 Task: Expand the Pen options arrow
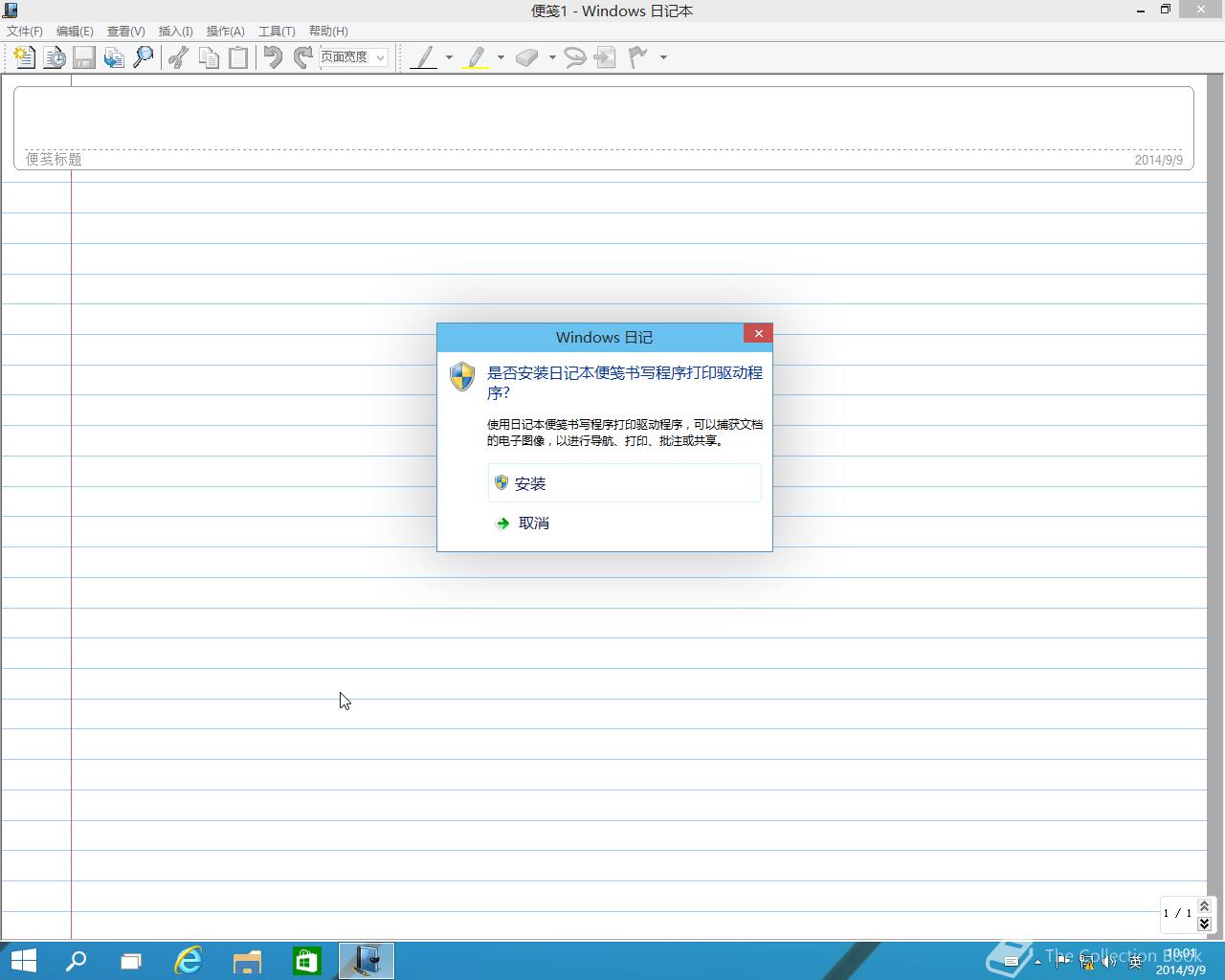449,57
